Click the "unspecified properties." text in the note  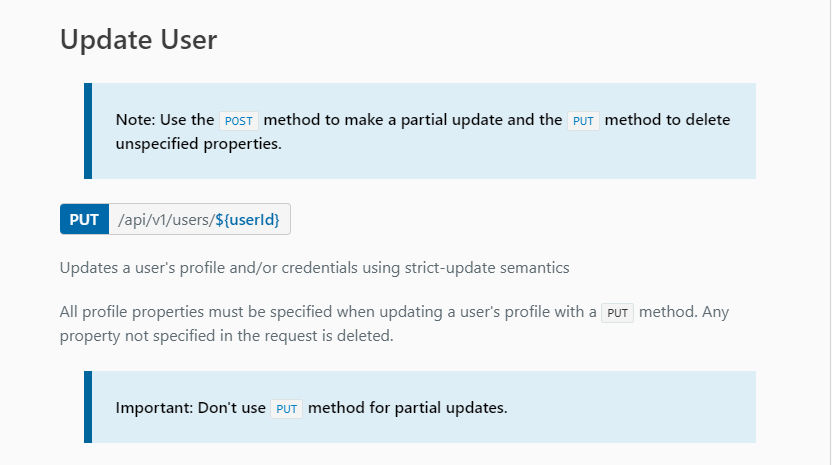pyautogui.click(x=198, y=143)
